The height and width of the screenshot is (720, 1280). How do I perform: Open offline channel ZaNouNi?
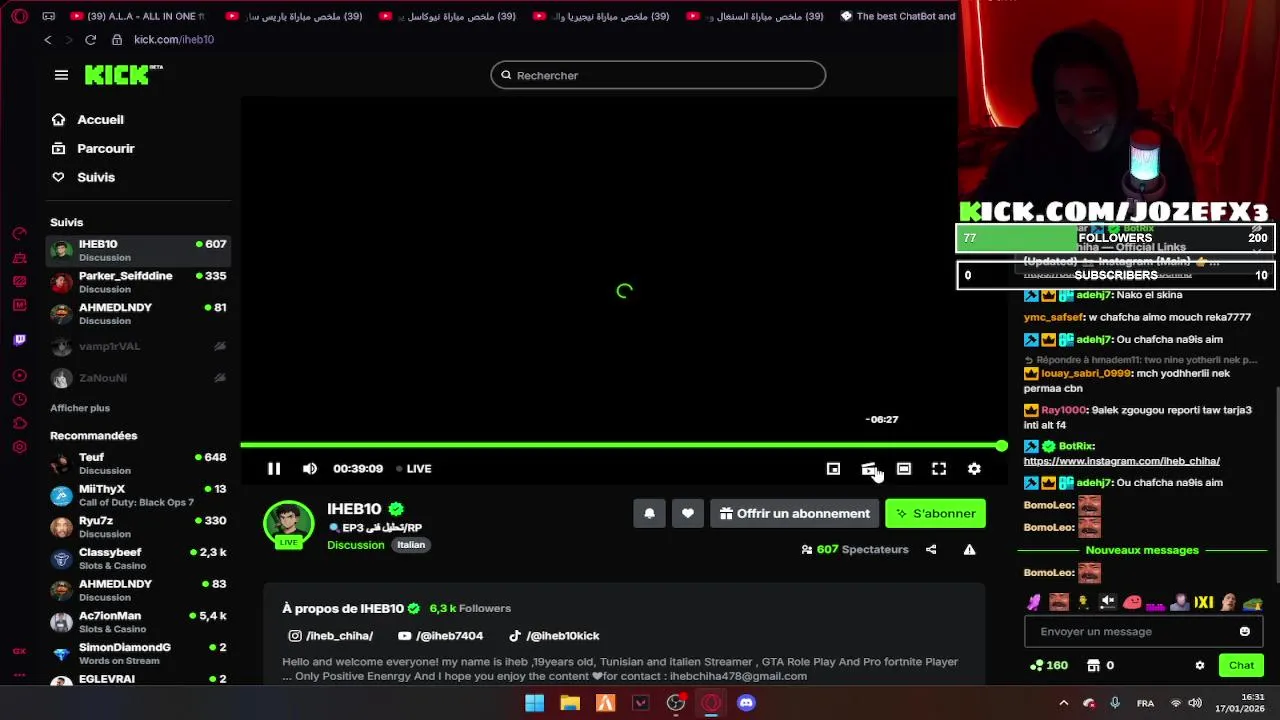(139, 378)
